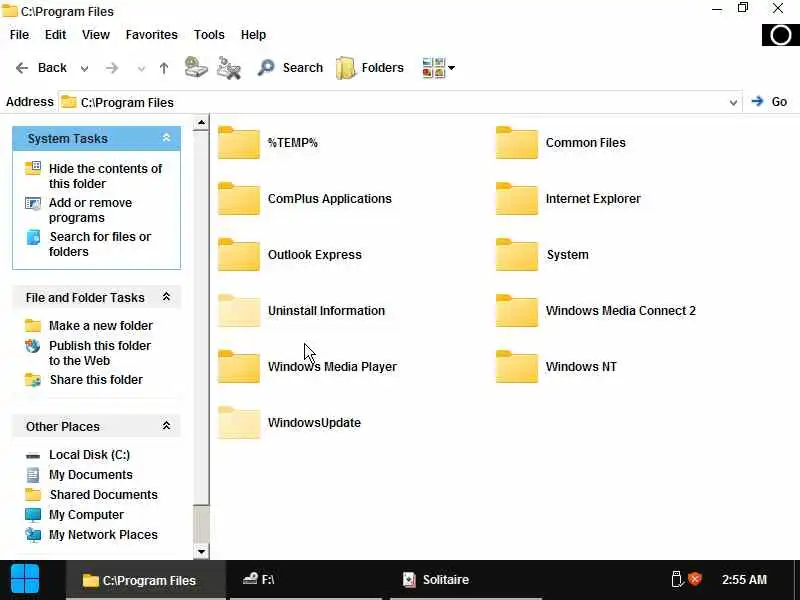Click the Safely Remove Hardware tray icon
Image resolution: width=800 pixels, height=600 pixels.
click(677, 580)
